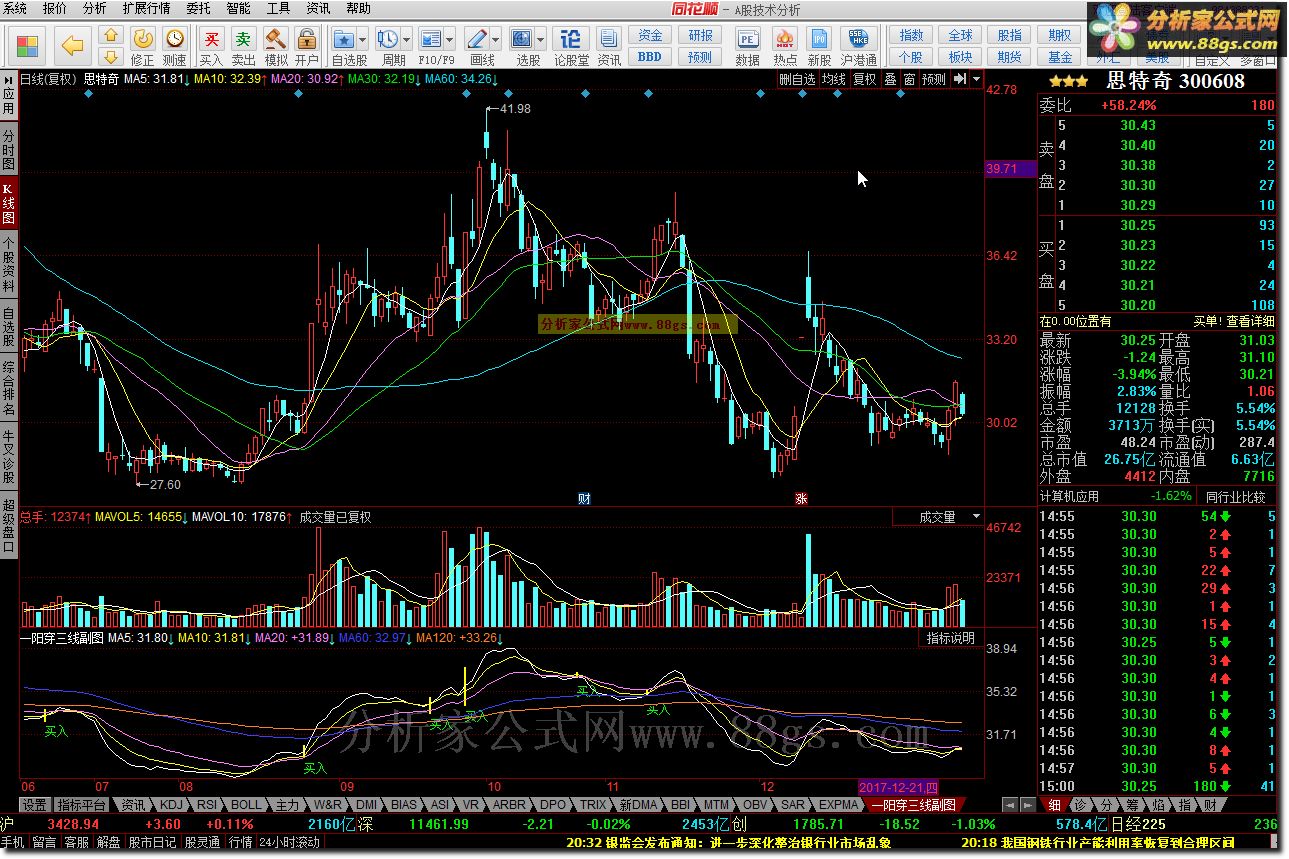Click 删自选 to remove from watchlist
The image size is (1289, 859).
[797, 79]
